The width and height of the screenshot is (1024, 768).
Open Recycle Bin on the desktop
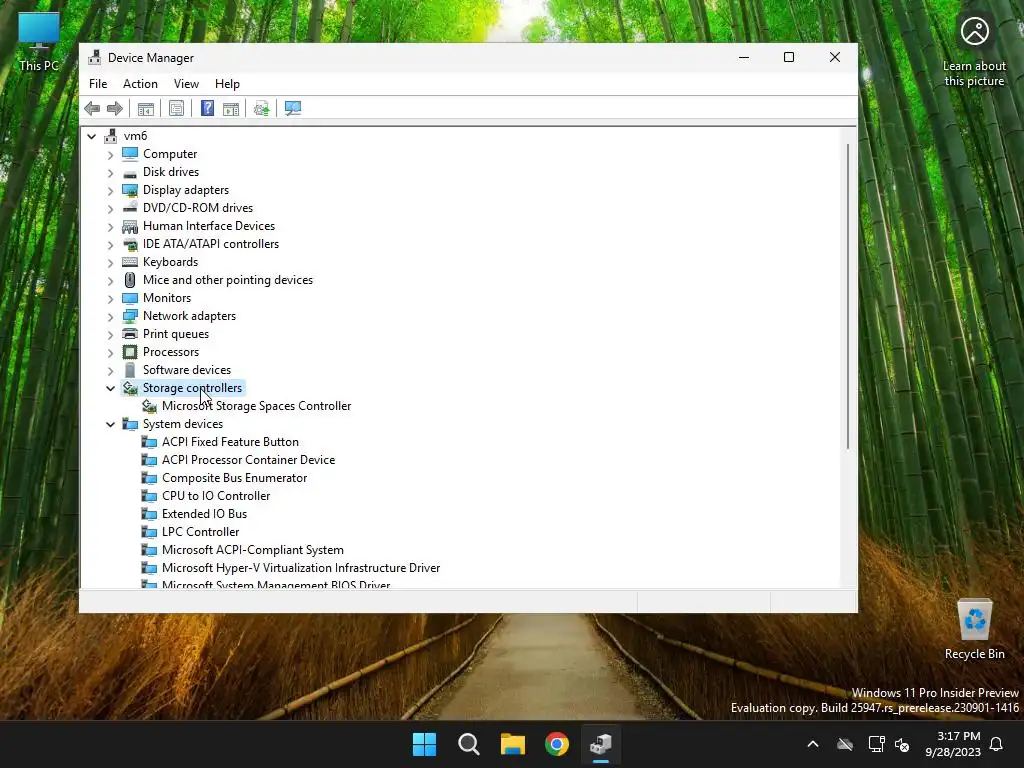pyautogui.click(x=974, y=630)
